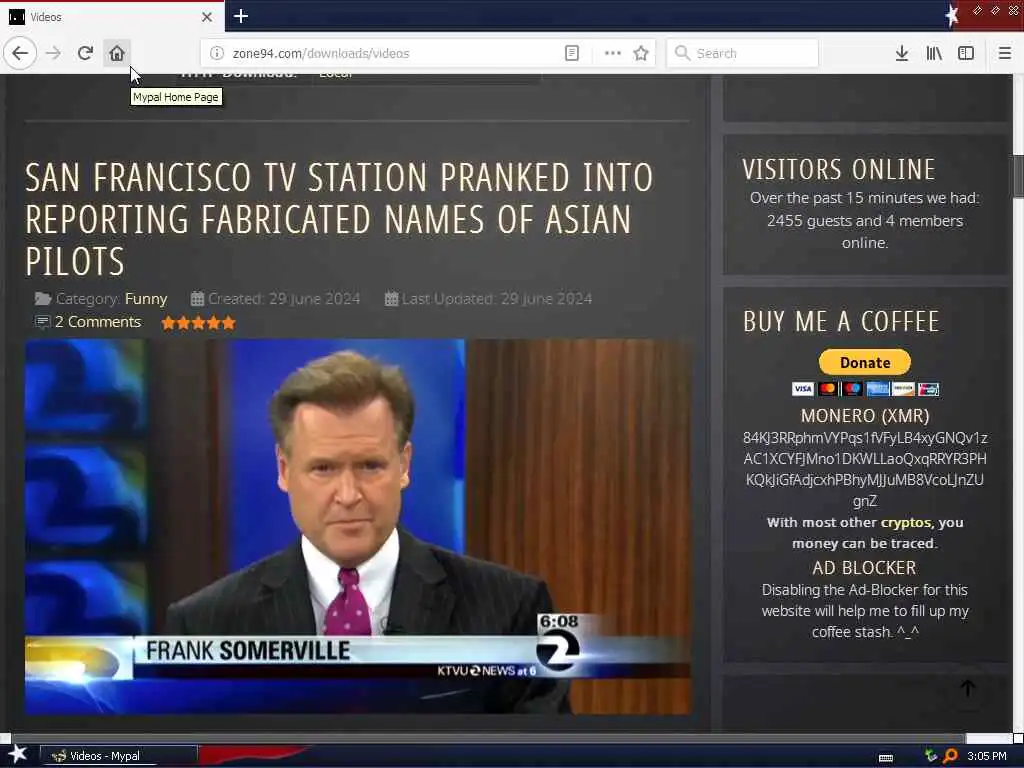Click the Visitors Online heading

point(839,170)
